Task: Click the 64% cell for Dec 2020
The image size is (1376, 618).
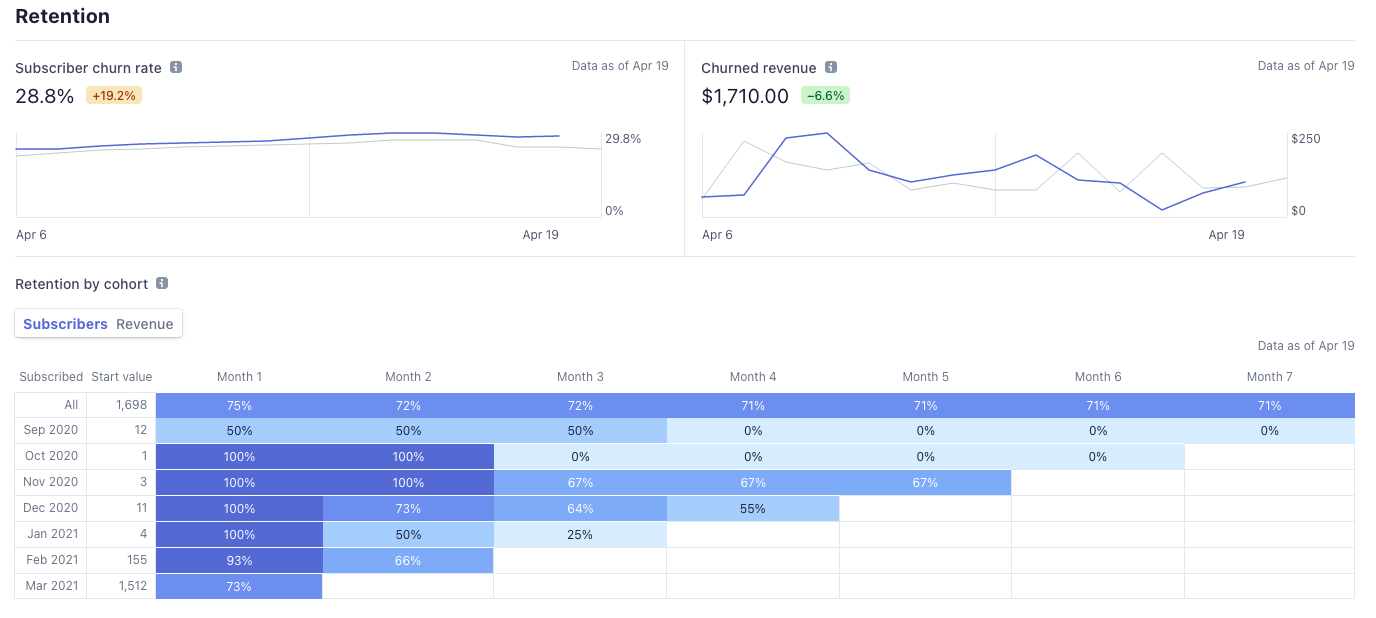Action: pos(580,509)
